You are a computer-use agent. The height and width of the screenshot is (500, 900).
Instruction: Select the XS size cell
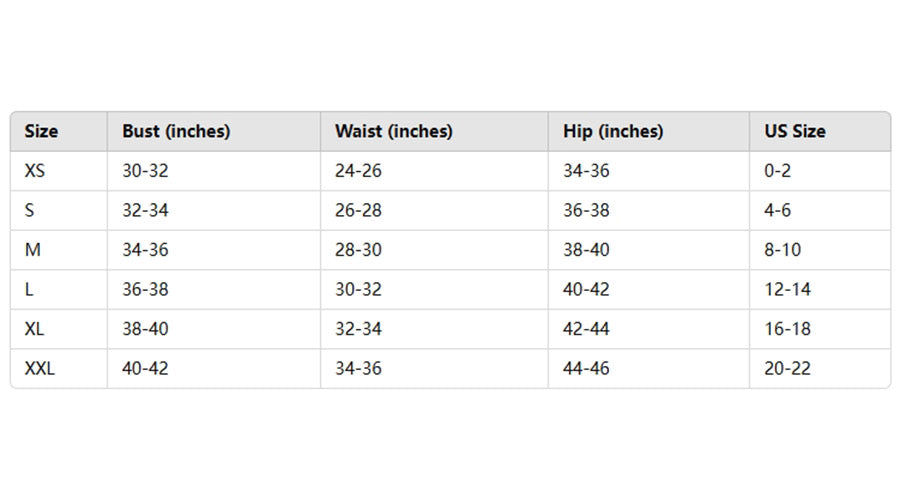(x=35, y=171)
